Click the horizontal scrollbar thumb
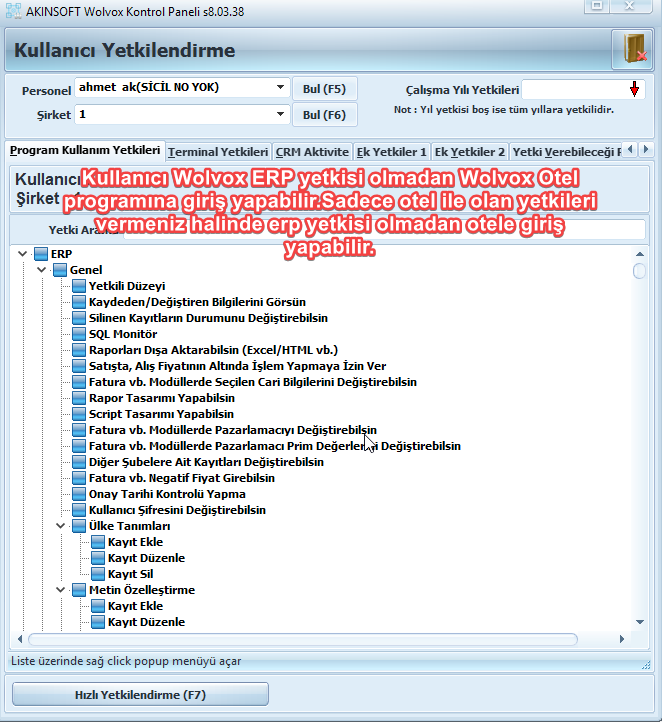Image resolution: width=662 pixels, height=722 pixels. click(x=302, y=639)
